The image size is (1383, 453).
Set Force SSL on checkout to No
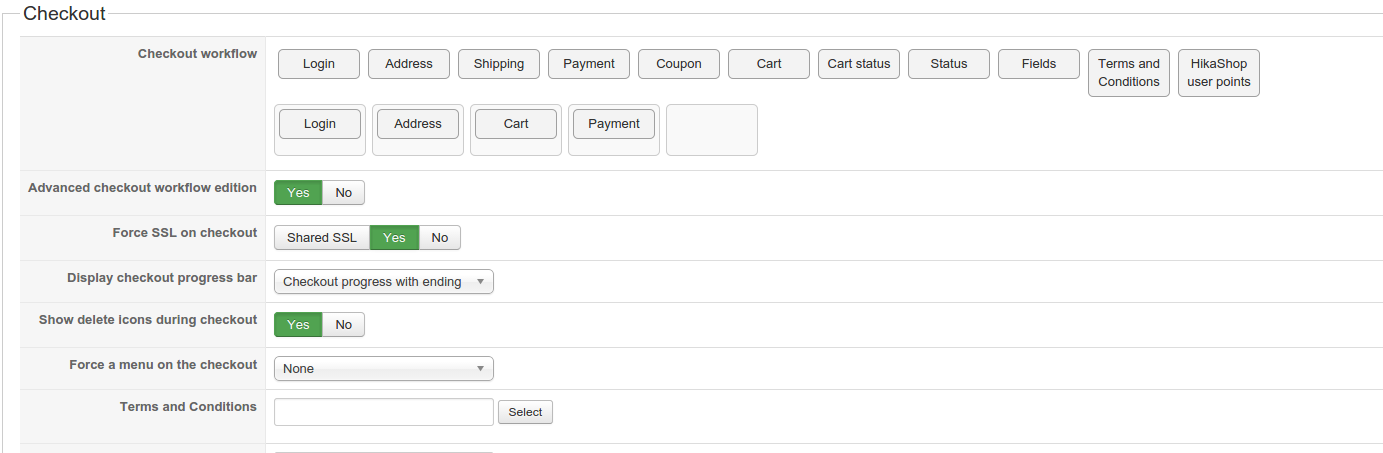[x=439, y=238]
